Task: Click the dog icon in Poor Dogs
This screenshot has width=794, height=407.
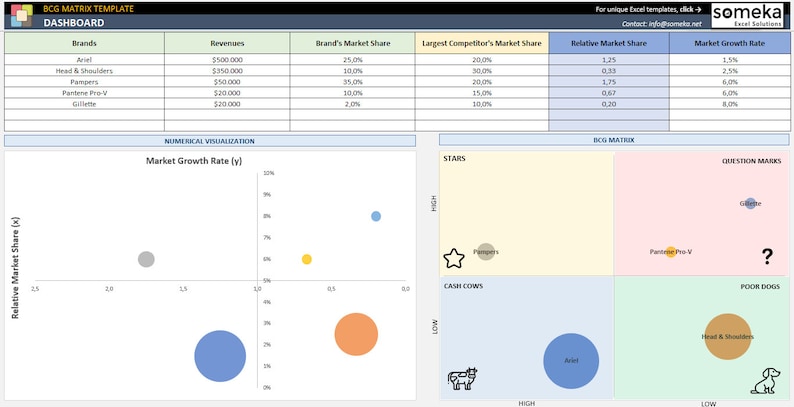Action: (x=765, y=381)
